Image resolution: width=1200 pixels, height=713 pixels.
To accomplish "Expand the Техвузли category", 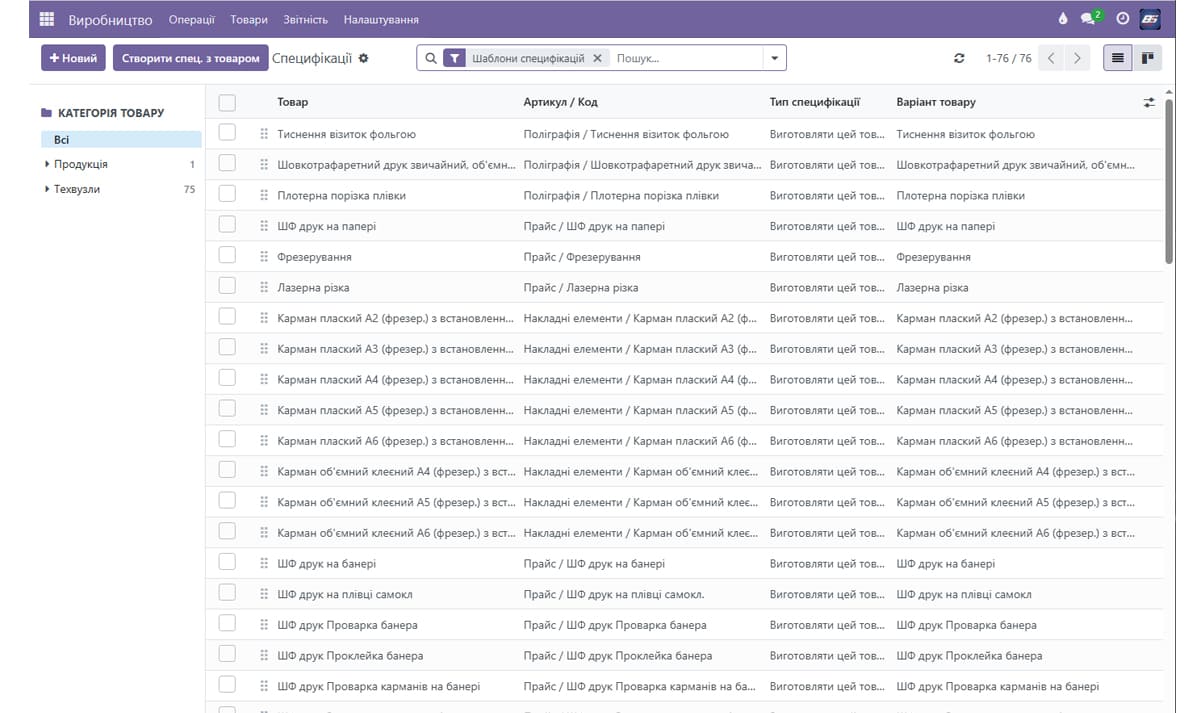I will pos(47,189).
